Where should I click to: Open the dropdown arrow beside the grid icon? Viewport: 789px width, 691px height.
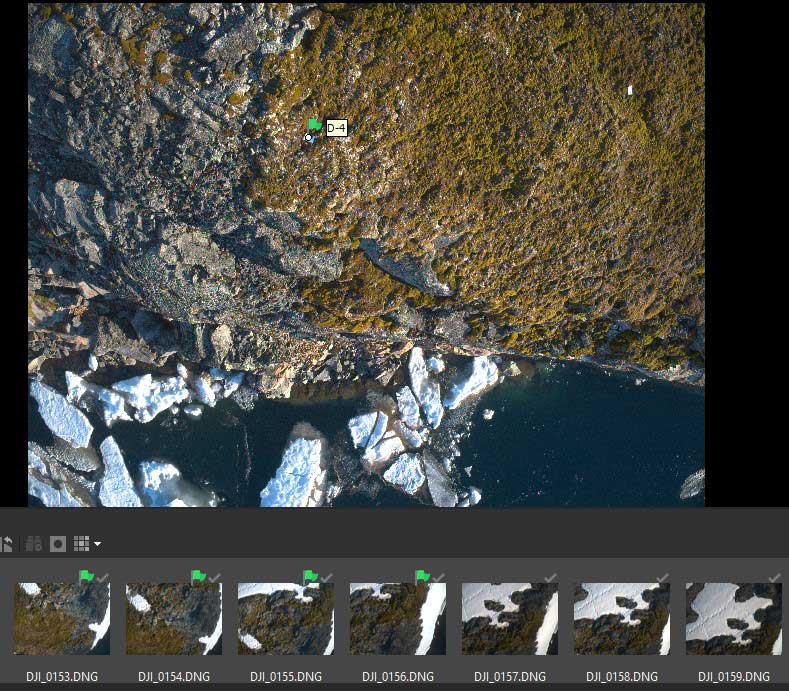tap(97, 545)
